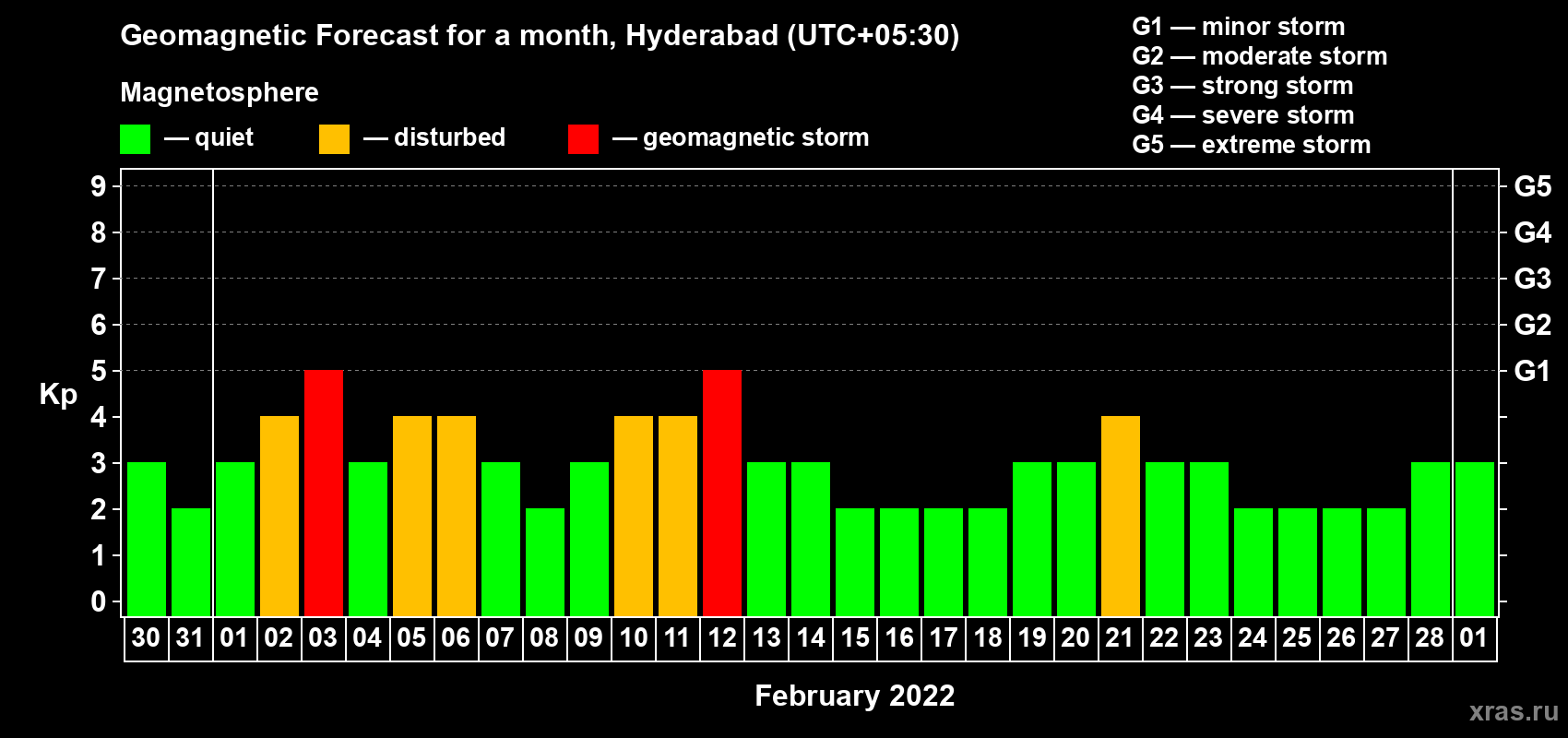Click the G3 strong storm legend text
The image size is (1568, 738).
pyautogui.click(x=1242, y=86)
